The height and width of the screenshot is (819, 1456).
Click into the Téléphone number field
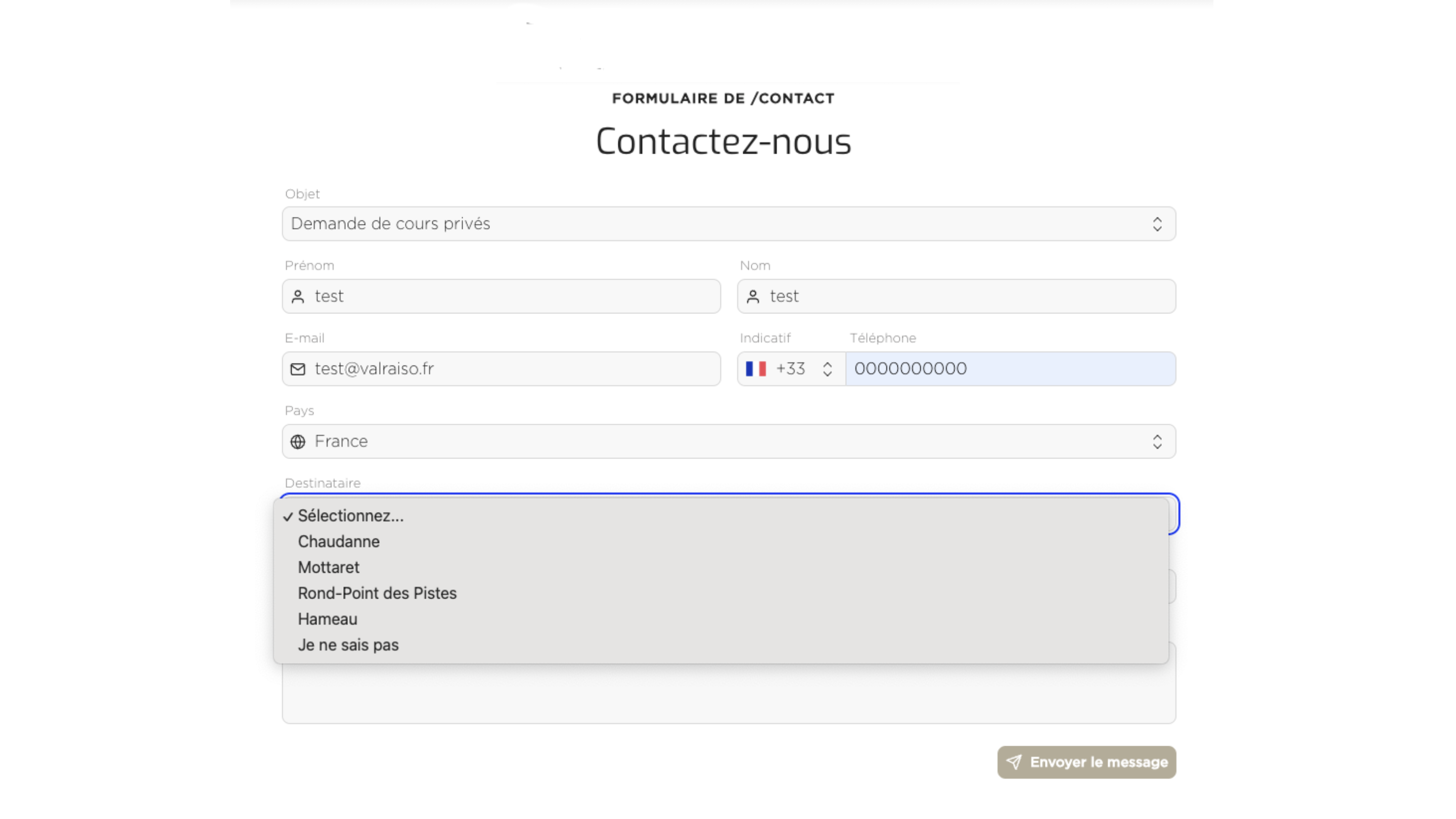click(1011, 369)
